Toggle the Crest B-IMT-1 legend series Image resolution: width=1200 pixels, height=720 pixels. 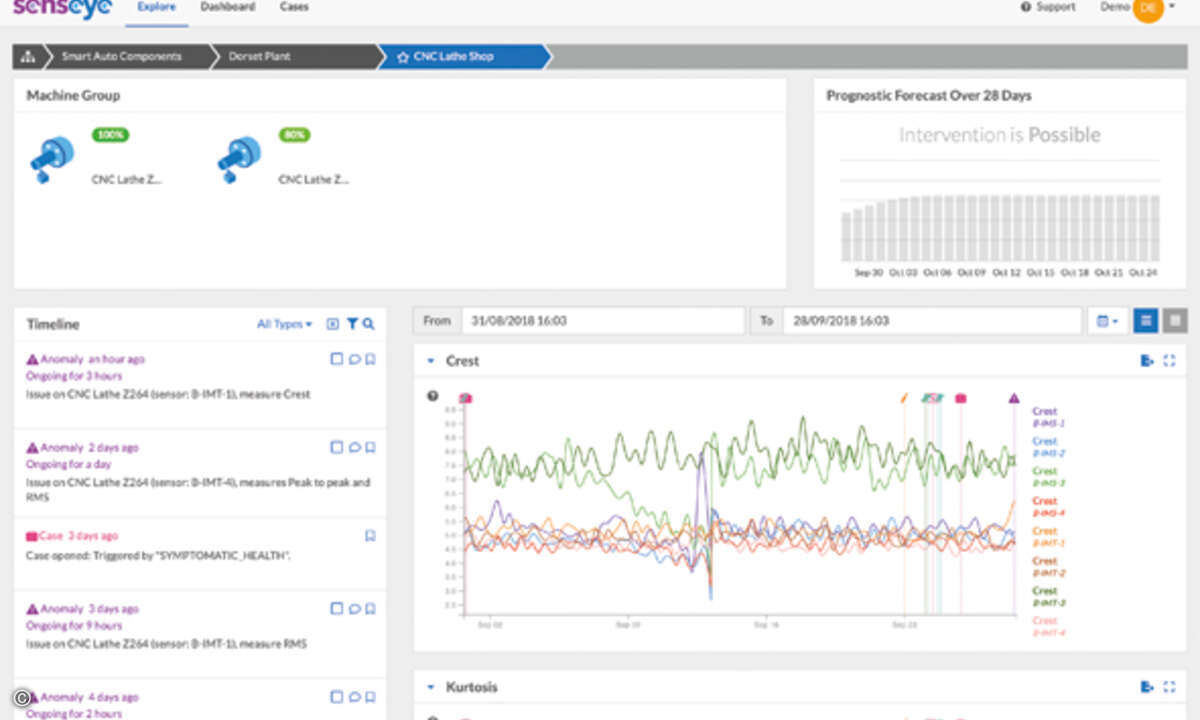(1047, 537)
